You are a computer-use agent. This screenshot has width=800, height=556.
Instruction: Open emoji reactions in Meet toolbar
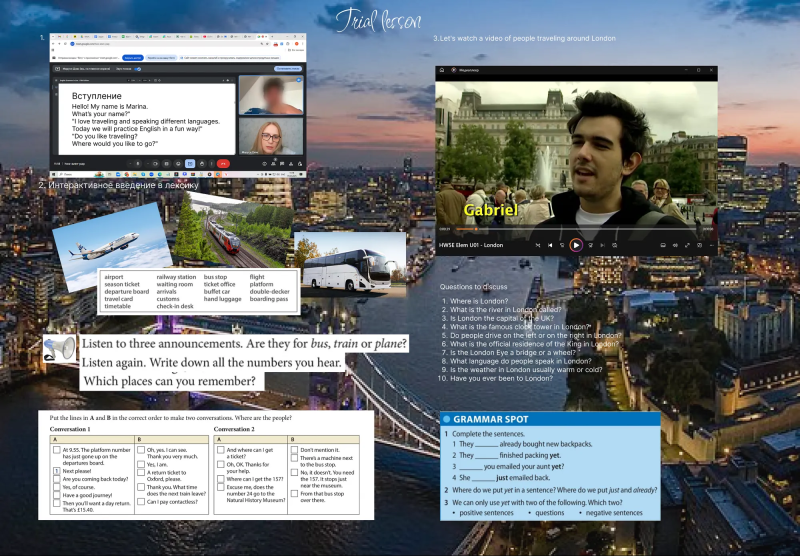(x=178, y=164)
